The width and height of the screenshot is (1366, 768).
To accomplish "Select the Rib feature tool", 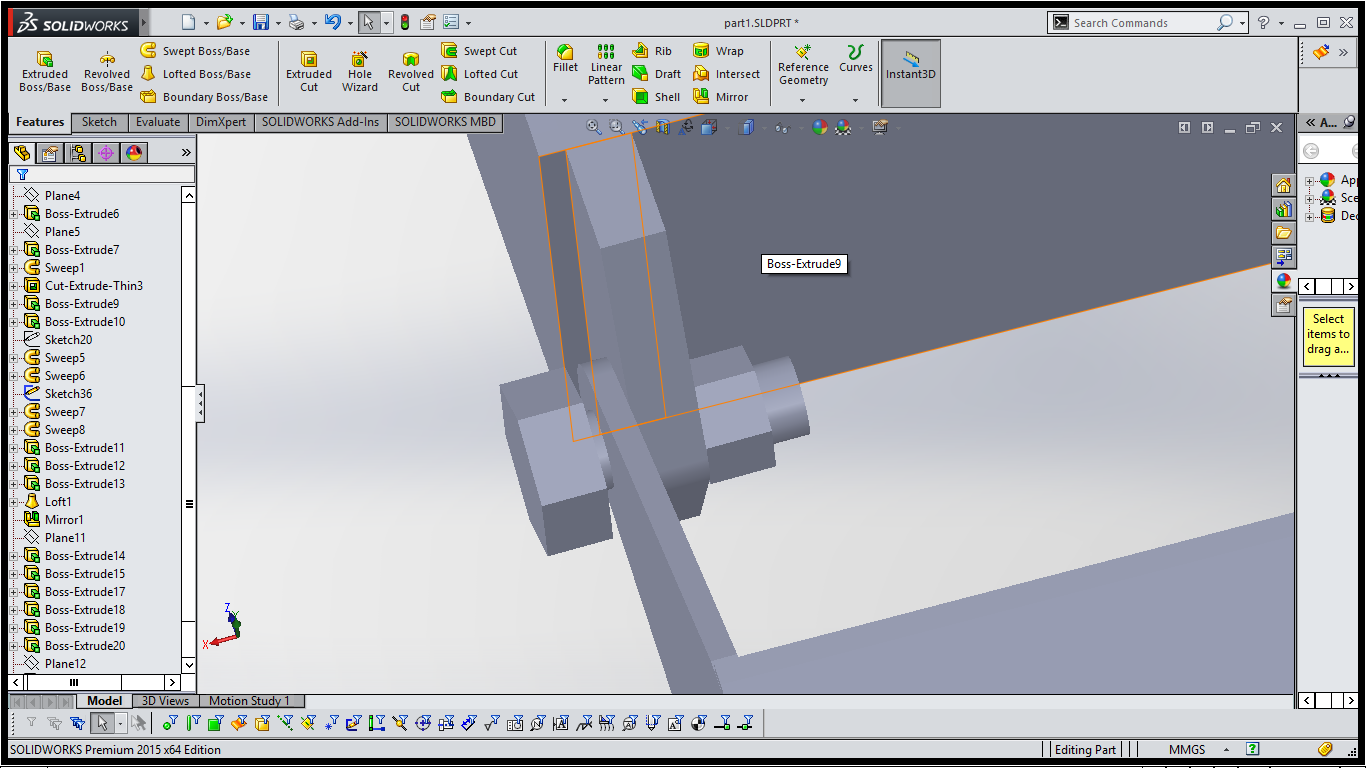I will click(x=652, y=51).
